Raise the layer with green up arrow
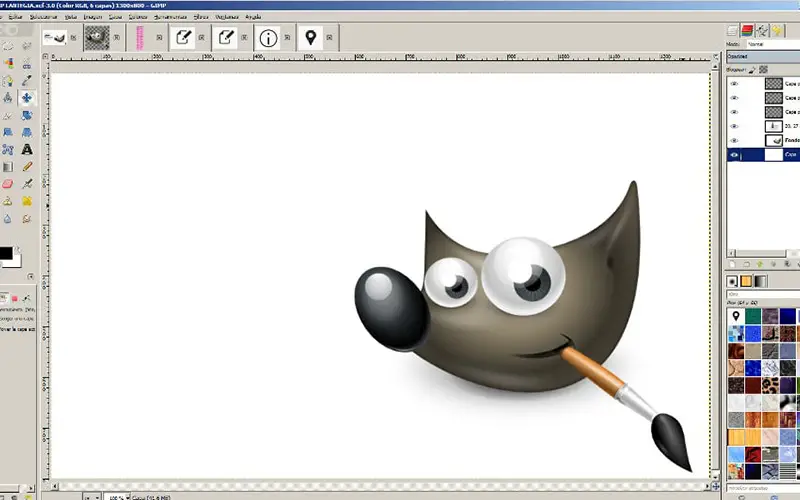Screen dimensions: 800x500 coord(760,264)
